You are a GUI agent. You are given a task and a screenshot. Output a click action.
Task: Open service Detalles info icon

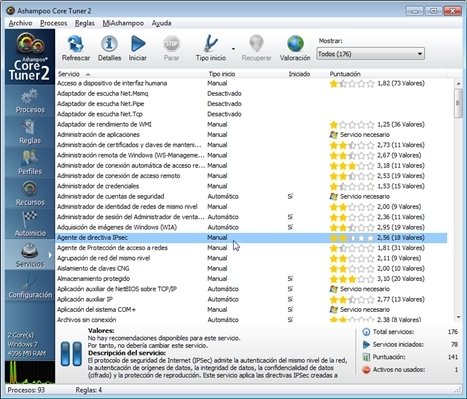click(109, 44)
